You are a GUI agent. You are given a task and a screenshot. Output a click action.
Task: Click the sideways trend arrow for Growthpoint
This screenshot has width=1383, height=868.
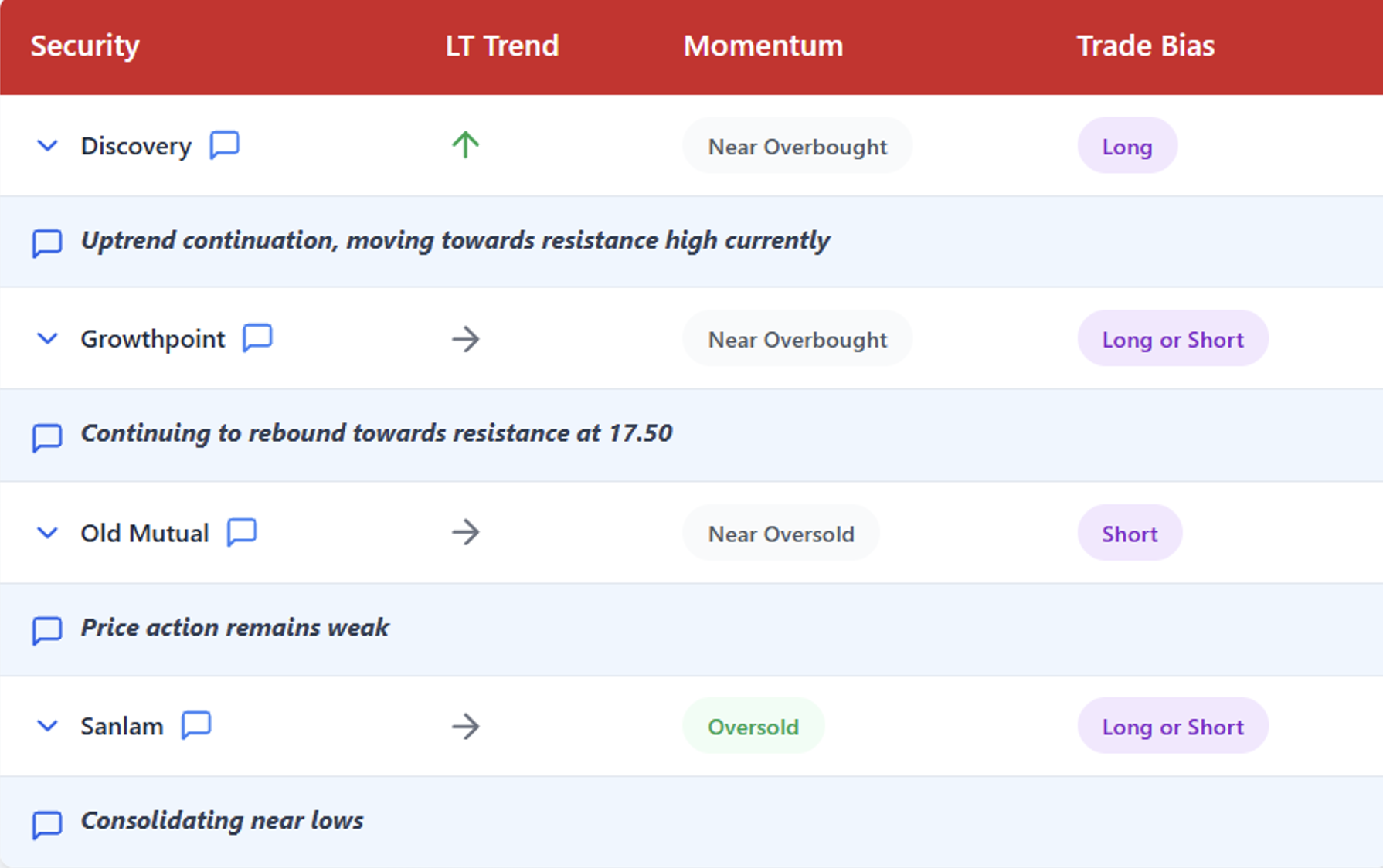[x=465, y=338]
